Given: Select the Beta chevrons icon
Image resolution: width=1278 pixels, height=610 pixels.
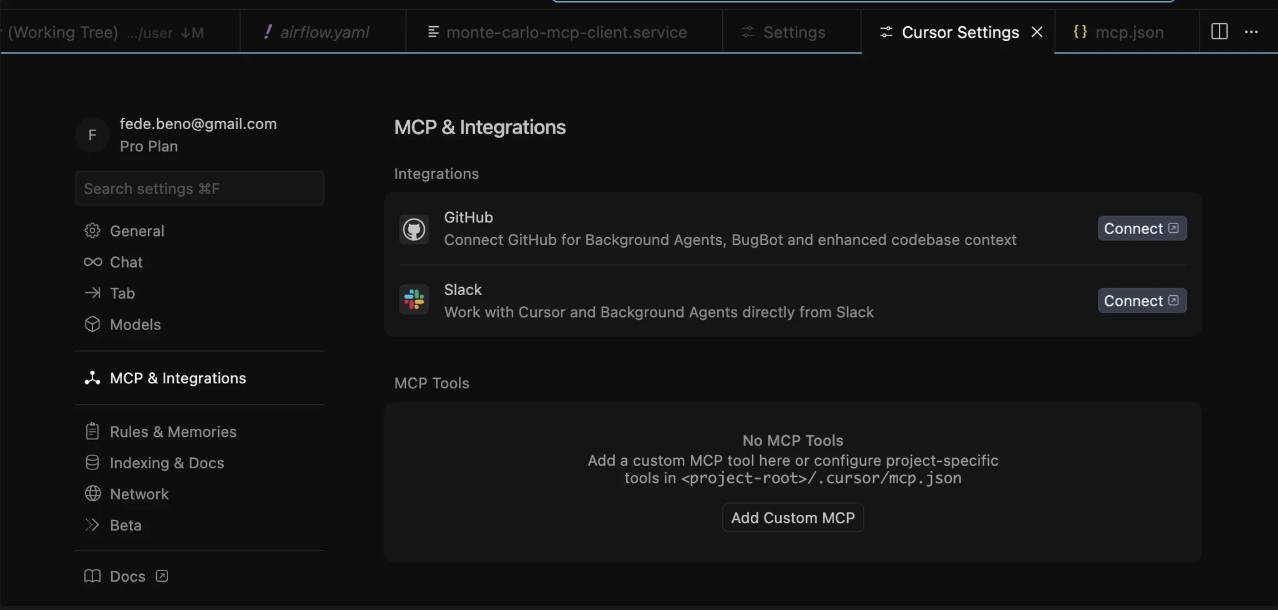Looking at the screenshot, I should tap(93, 525).
